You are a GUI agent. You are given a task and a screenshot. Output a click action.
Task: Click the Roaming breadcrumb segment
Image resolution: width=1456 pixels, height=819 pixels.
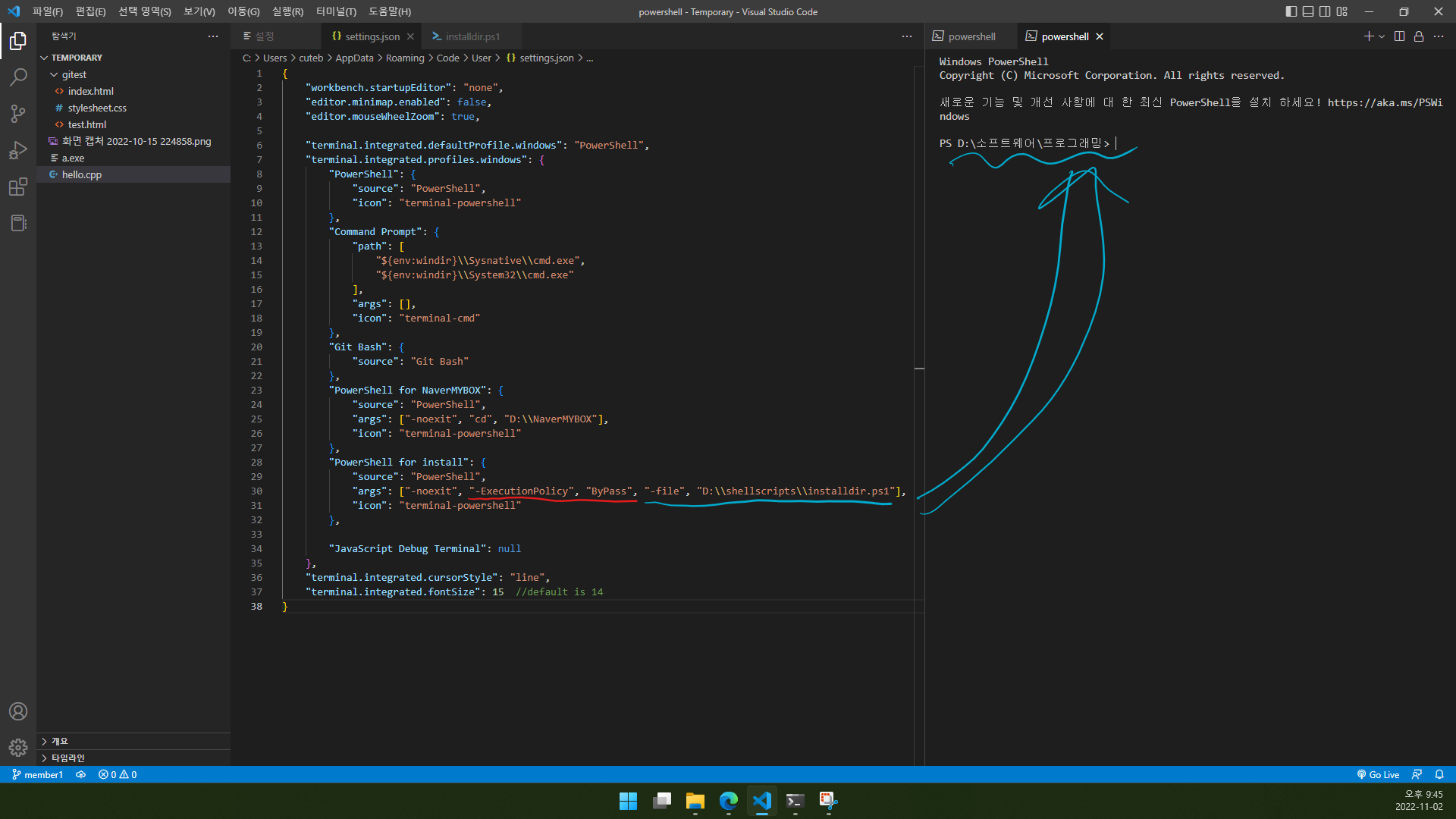tap(405, 58)
